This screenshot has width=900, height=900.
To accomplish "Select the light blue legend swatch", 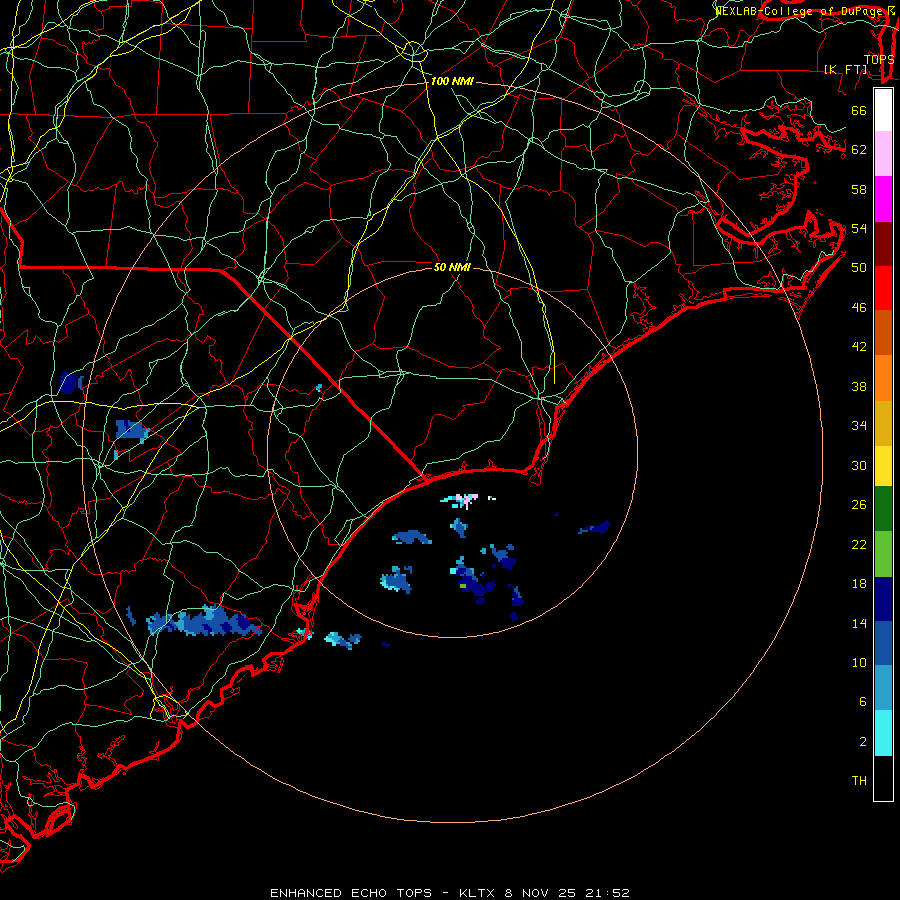I will [883, 688].
